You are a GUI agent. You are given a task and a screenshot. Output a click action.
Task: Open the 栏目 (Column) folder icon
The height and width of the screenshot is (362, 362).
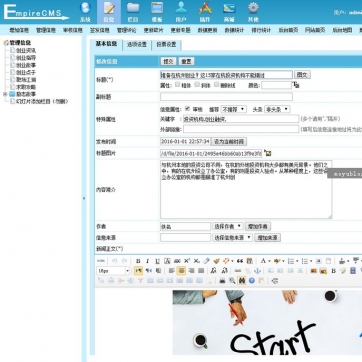pyautogui.click(x=133, y=8)
